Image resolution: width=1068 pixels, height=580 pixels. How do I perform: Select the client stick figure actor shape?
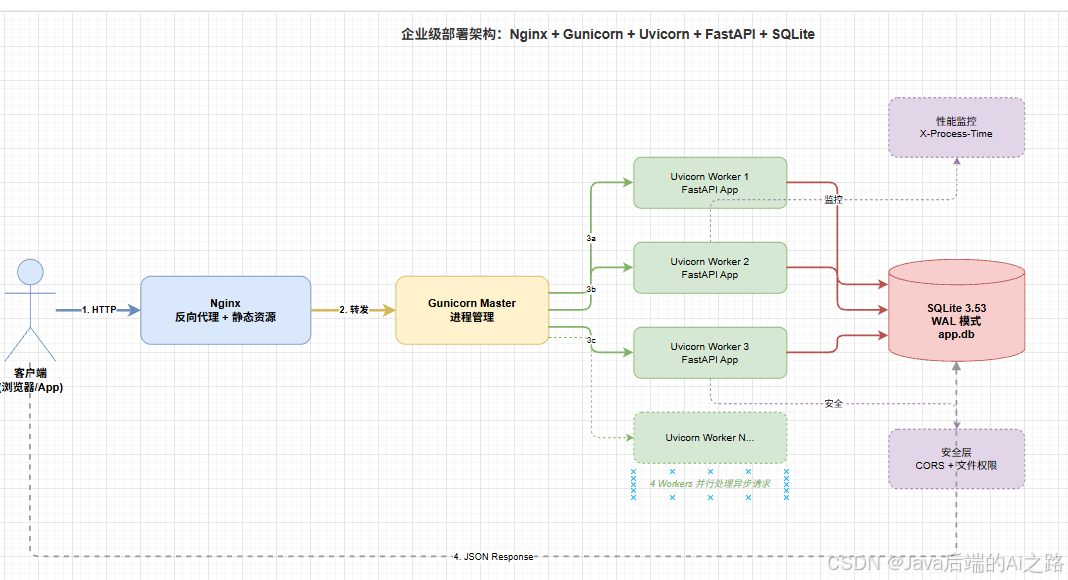tap(30, 310)
